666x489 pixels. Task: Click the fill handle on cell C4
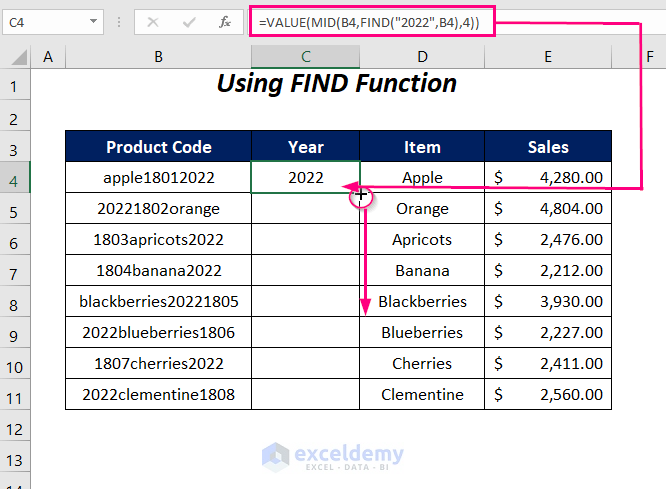coord(359,192)
